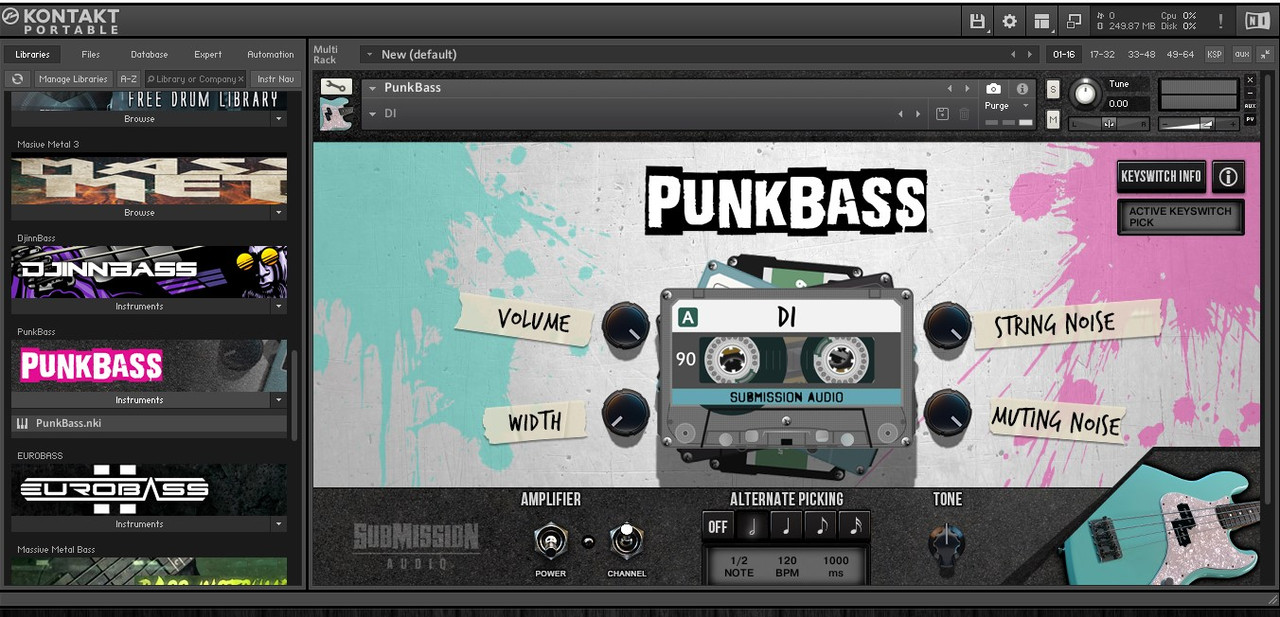This screenshot has height=617, width=1280.
Task: Turn alternate picking OFF
Action: 718,526
